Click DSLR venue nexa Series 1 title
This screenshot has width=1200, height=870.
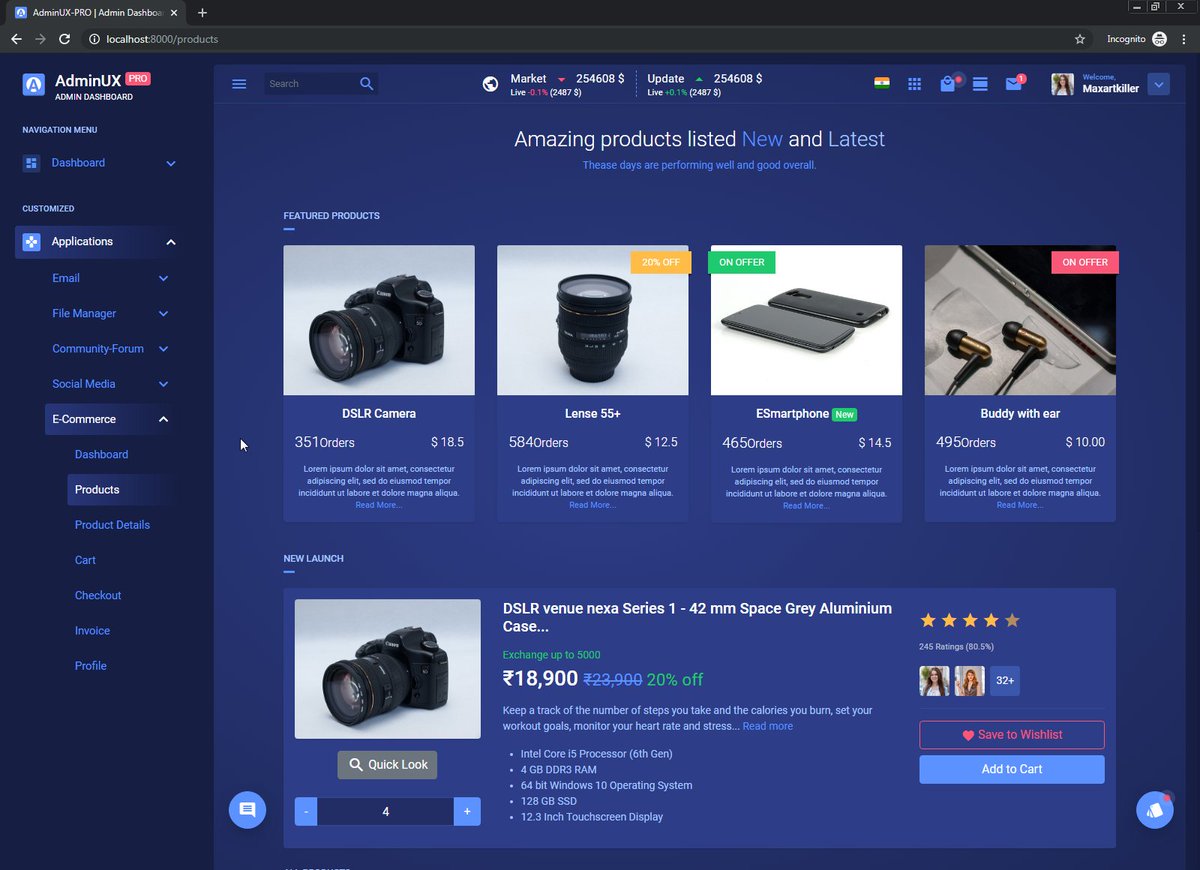pyautogui.click(x=697, y=617)
